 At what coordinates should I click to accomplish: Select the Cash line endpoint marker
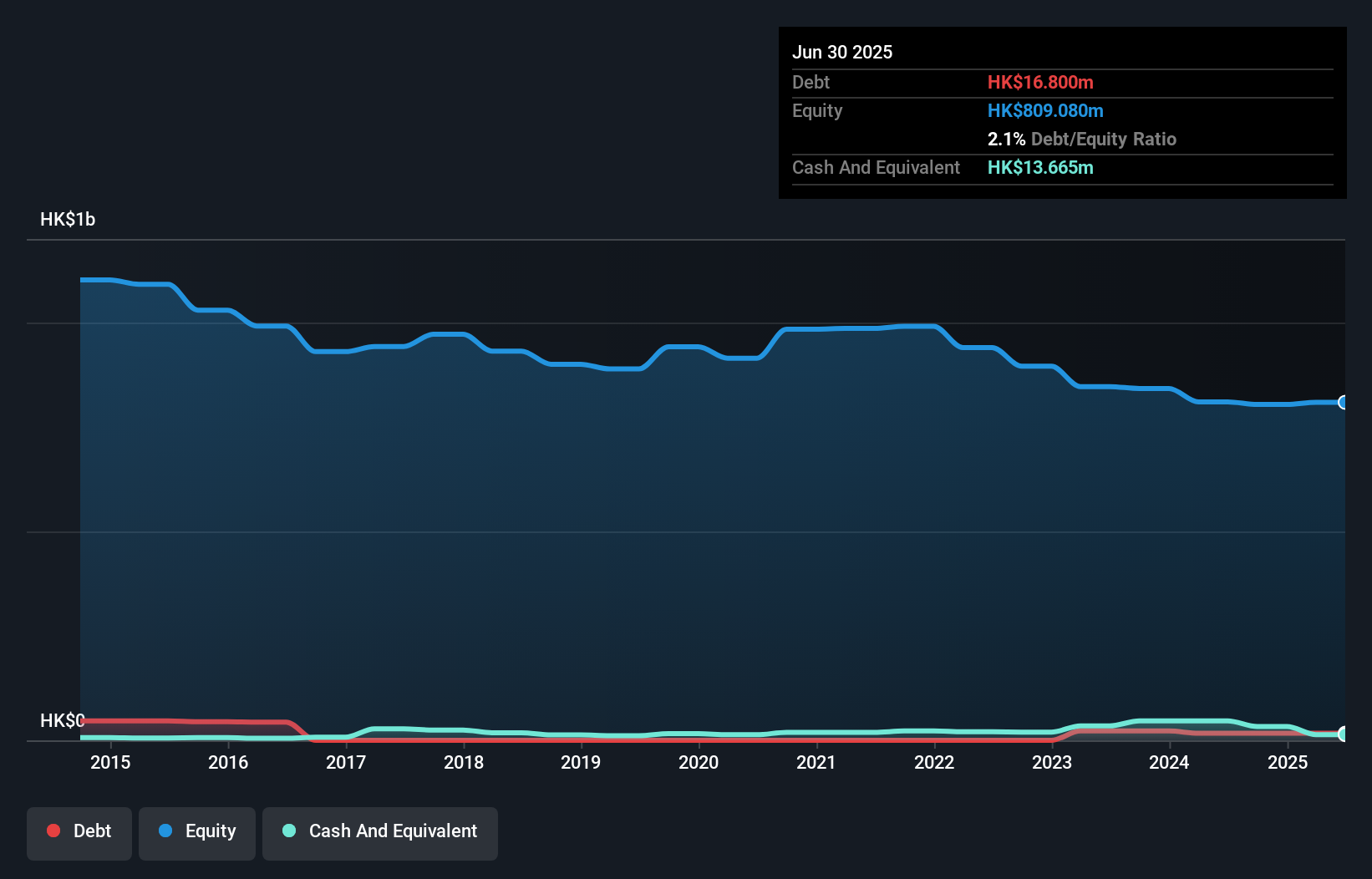point(1344,734)
